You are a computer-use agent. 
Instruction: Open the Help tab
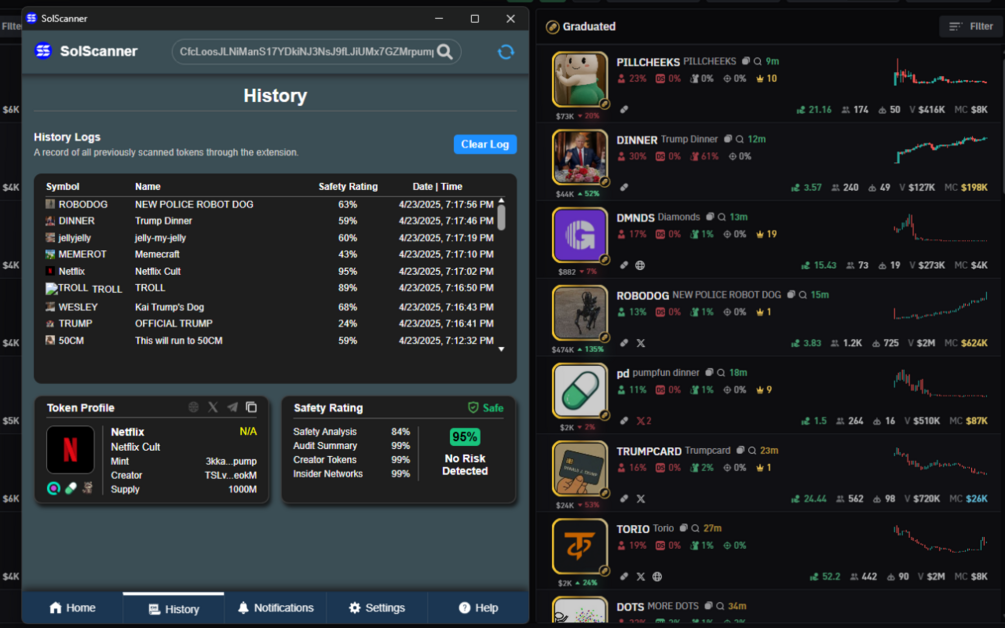click(478, 607)
